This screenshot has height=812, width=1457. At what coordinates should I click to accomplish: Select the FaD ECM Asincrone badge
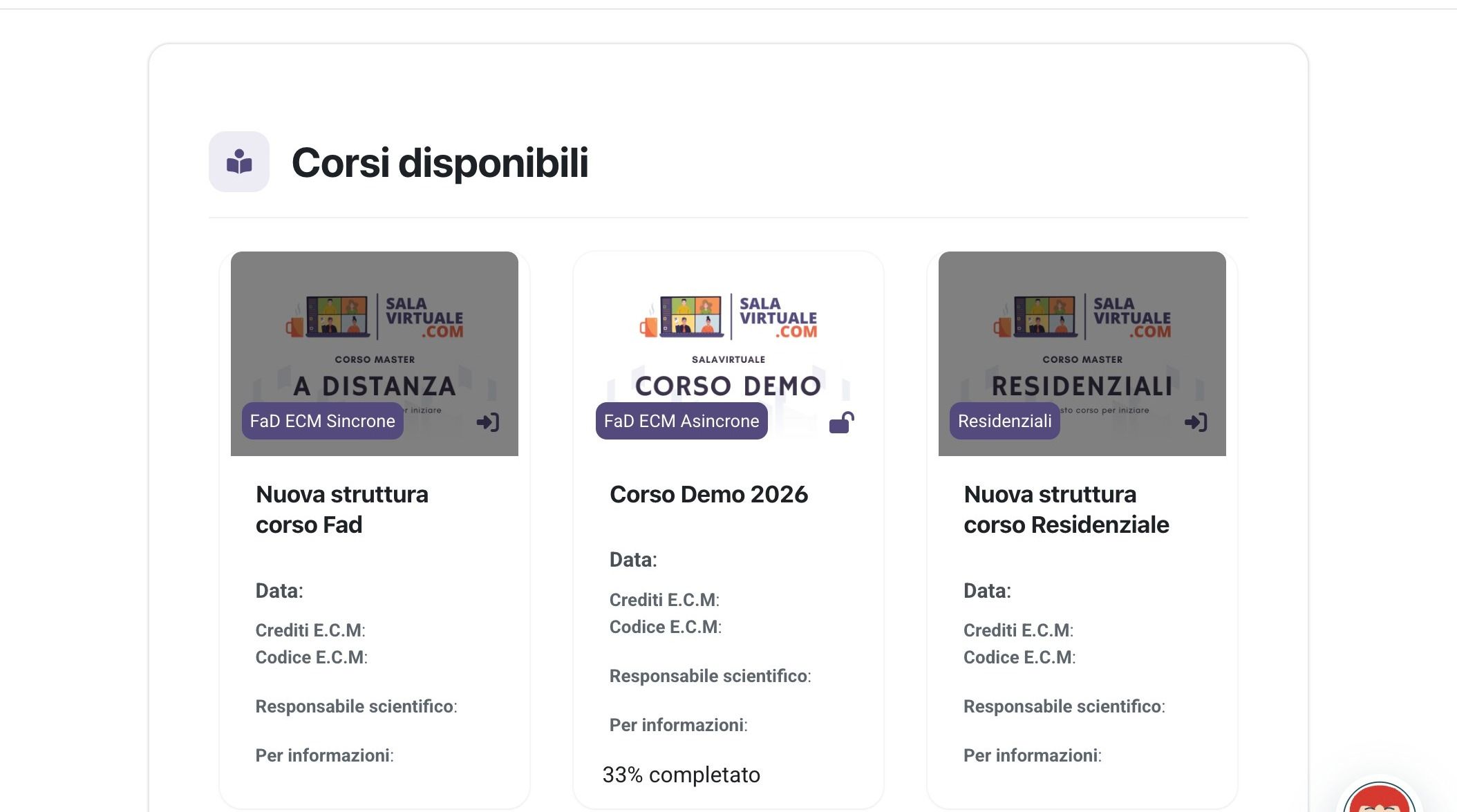click(681, 421)
